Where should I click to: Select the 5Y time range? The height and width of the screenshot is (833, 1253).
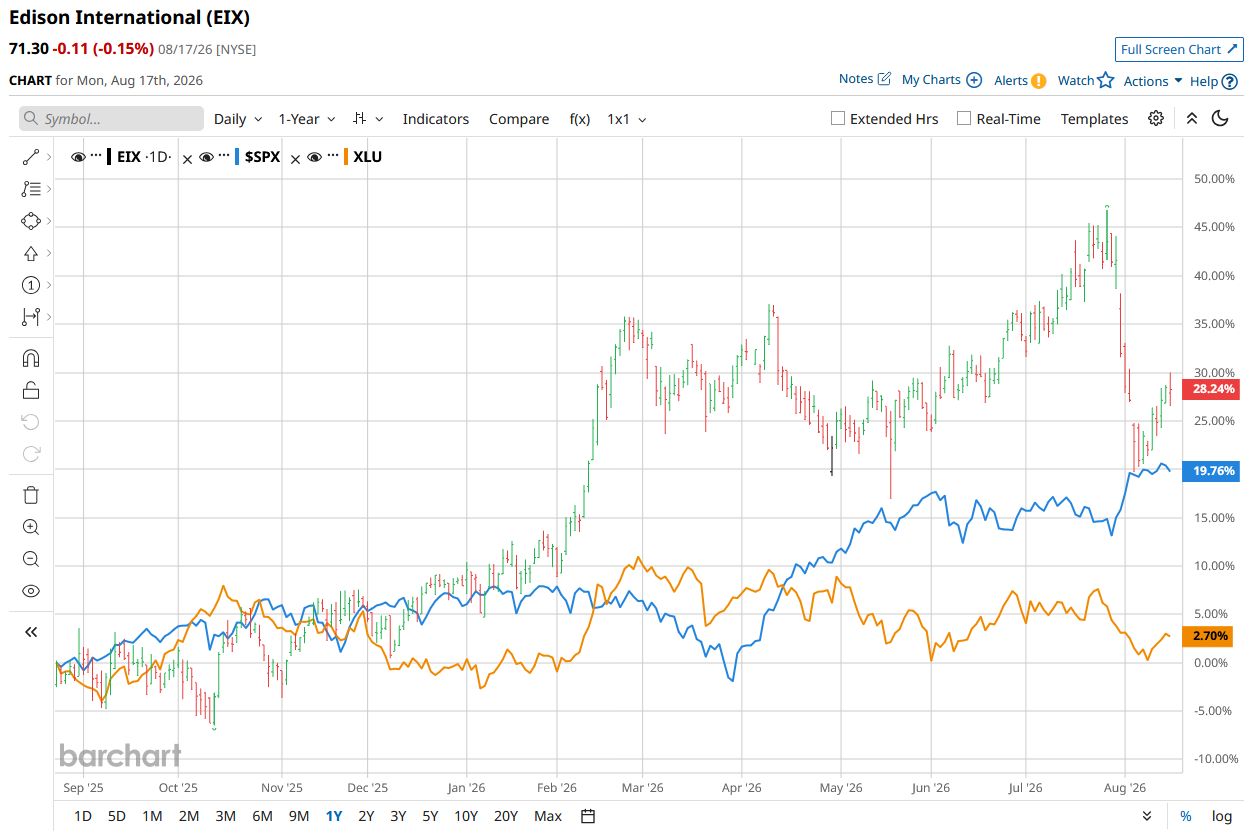[430, 816]
